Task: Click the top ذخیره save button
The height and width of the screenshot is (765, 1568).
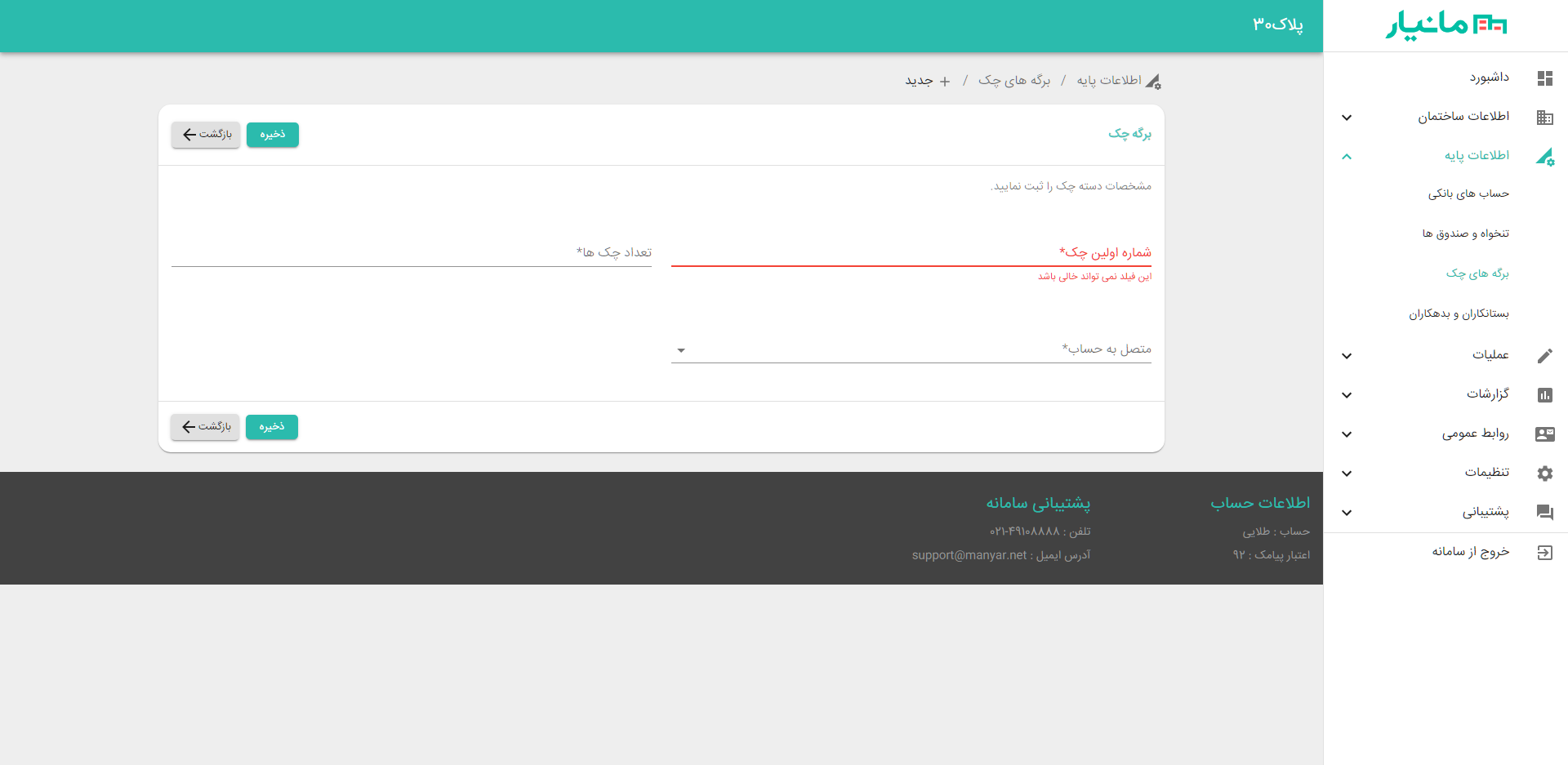Action: click(273, 135)
